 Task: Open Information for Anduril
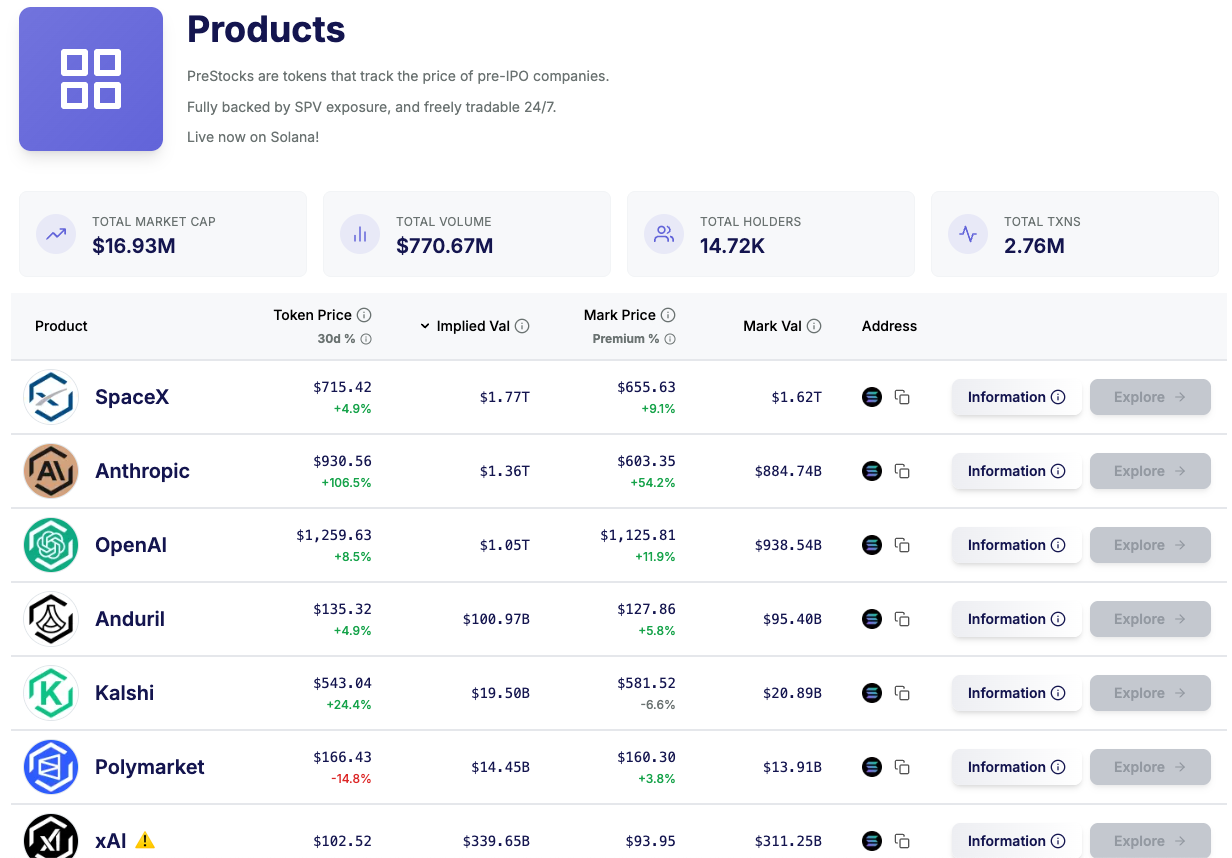pos(1016,619)
